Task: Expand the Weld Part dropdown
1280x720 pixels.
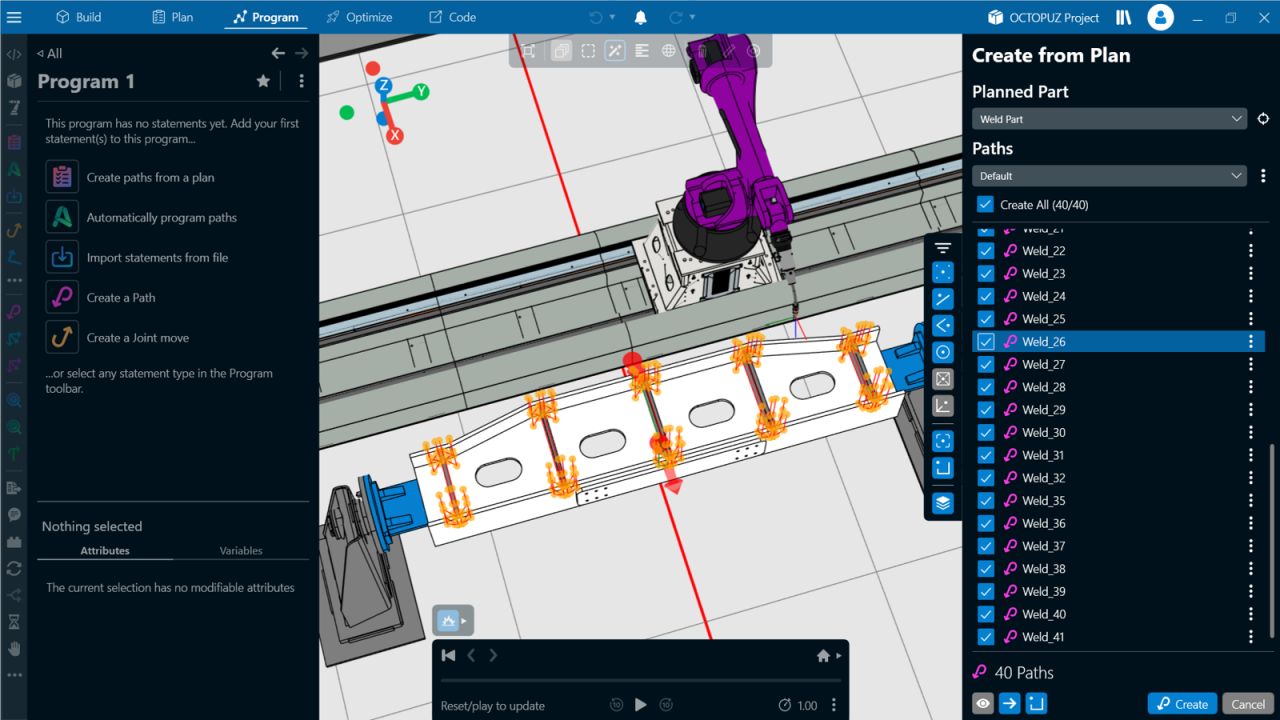Action: [1109, 119]
